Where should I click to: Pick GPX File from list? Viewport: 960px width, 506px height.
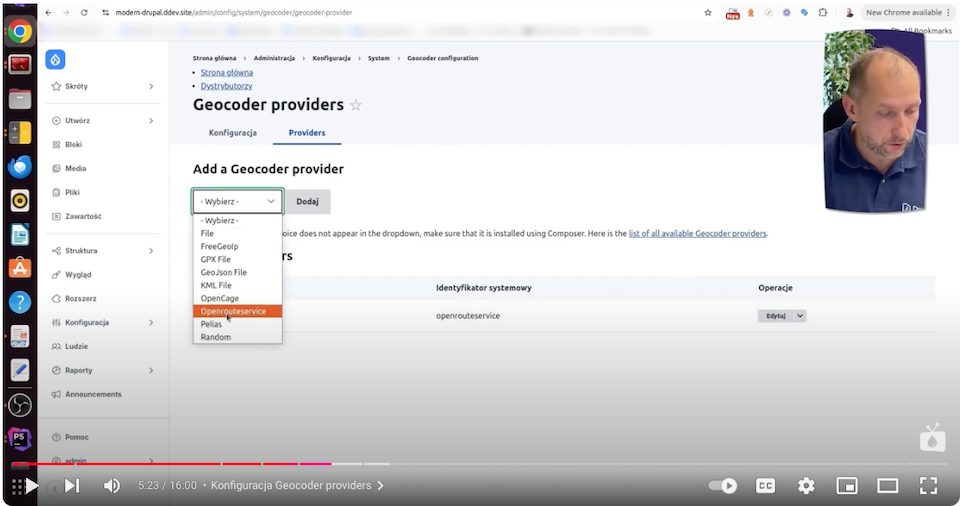pos(238,259)
